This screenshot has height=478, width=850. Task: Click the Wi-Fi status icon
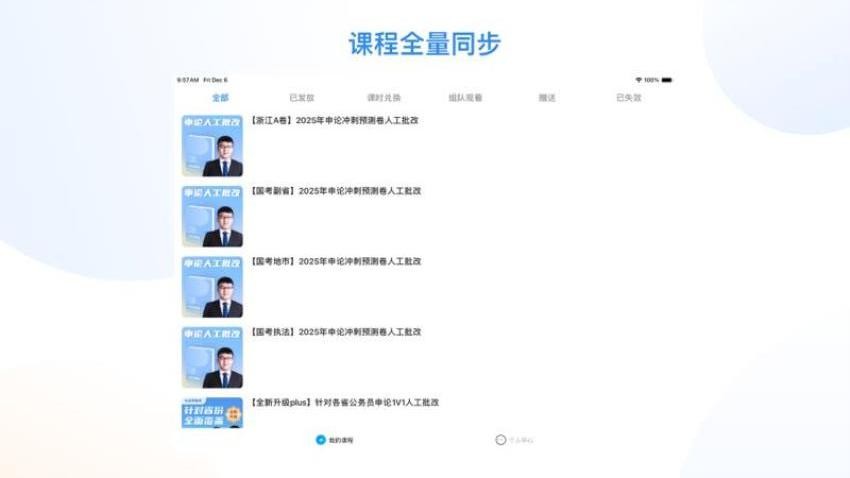(639, 80)
